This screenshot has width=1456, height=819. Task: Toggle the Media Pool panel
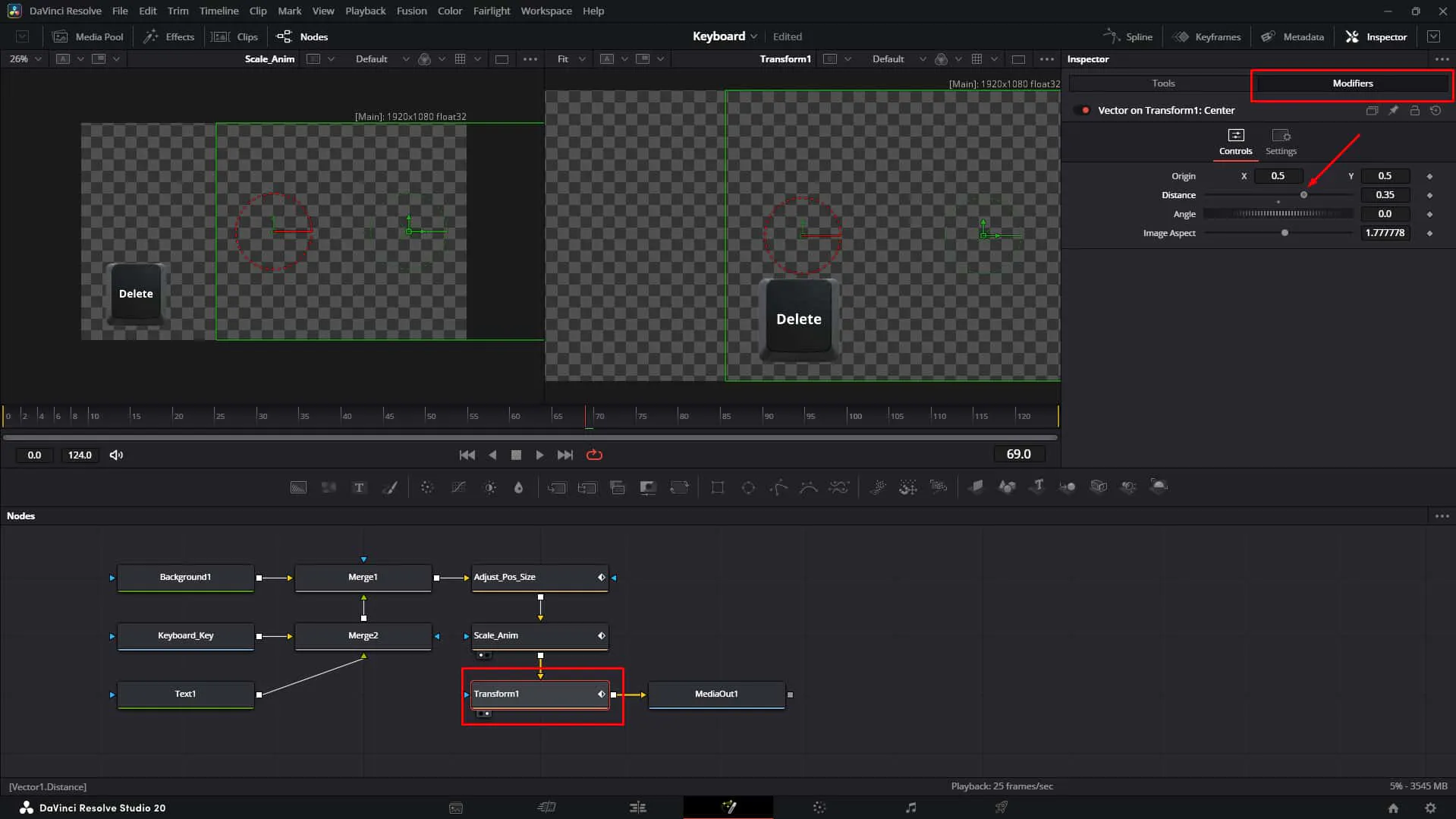(87, 36)
